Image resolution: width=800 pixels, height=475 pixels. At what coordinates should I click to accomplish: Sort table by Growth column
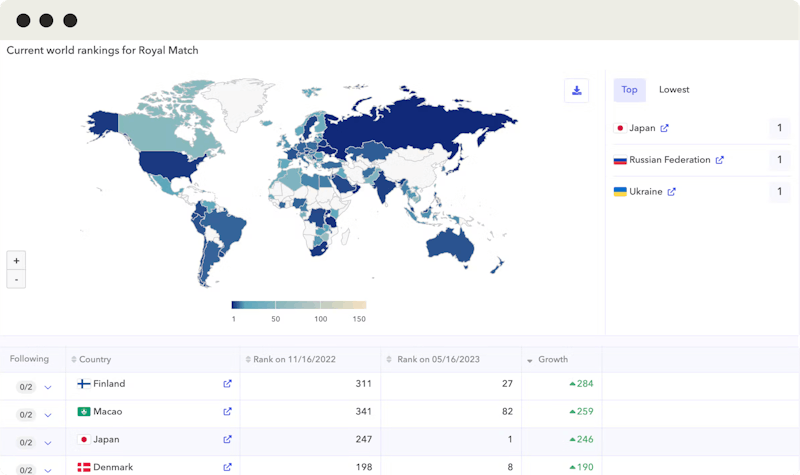pyautogui.click(x=552, y=360)
